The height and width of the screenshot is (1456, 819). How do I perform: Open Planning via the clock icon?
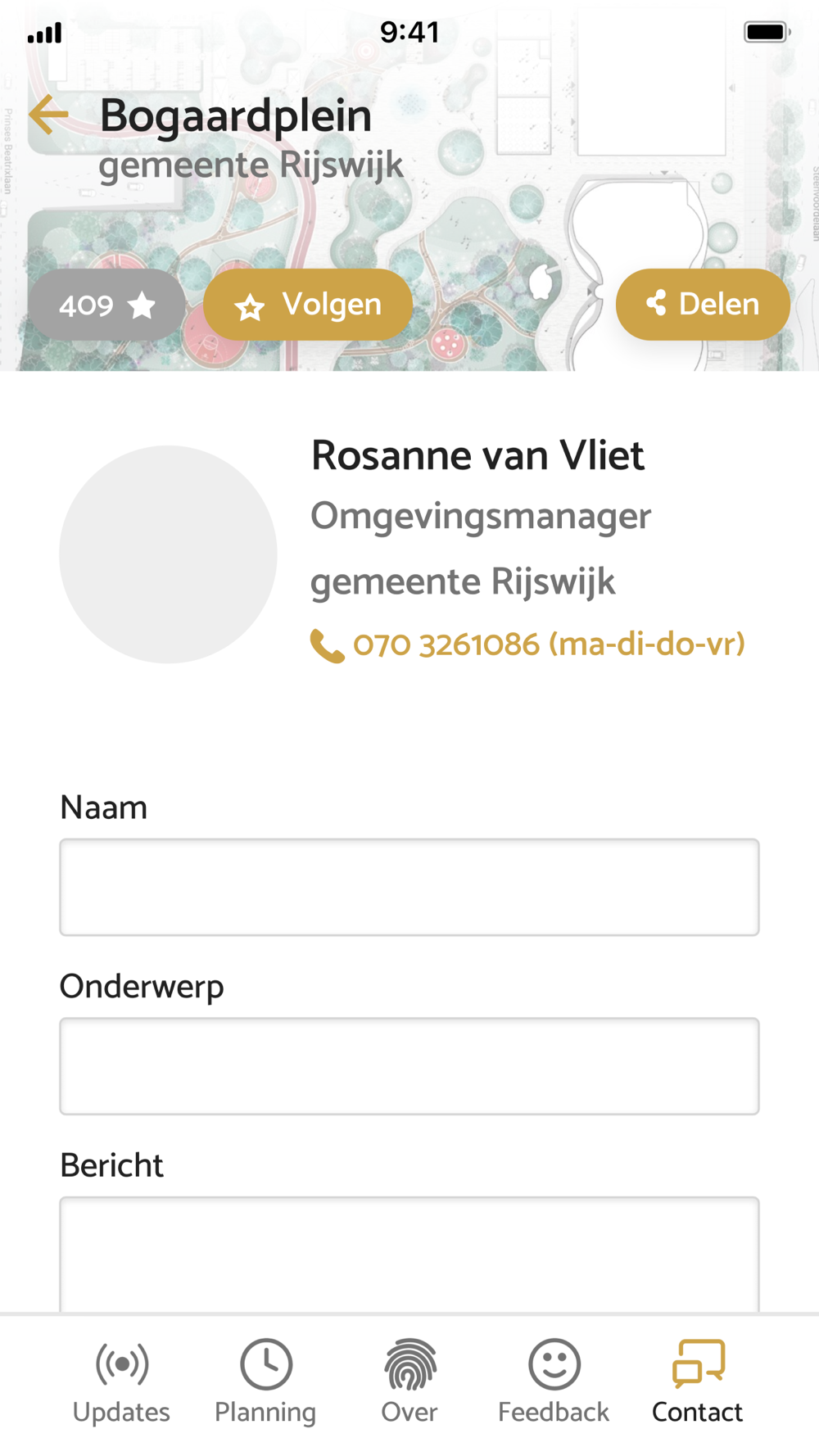click(265, 1364)
